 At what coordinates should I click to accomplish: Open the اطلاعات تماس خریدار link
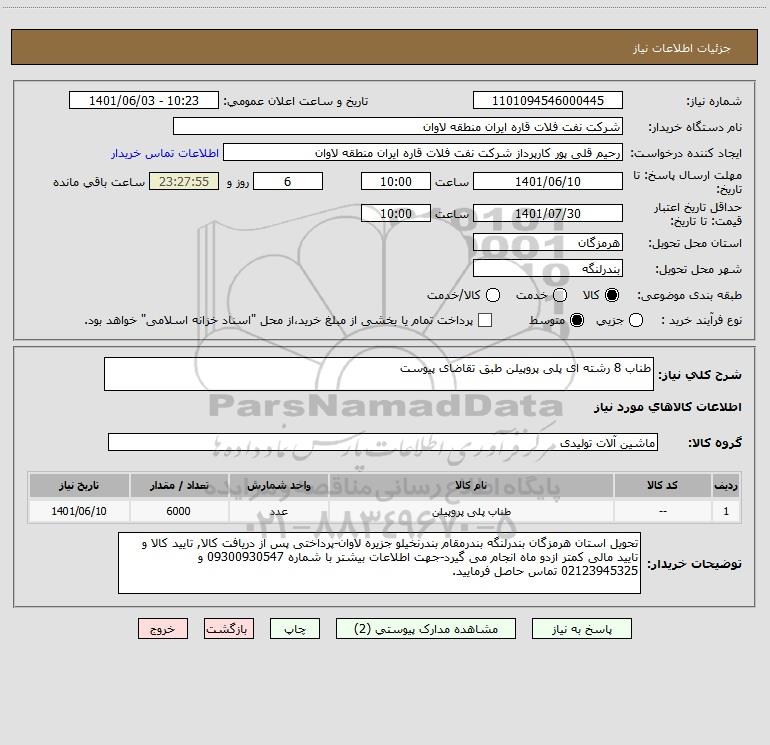165,153
